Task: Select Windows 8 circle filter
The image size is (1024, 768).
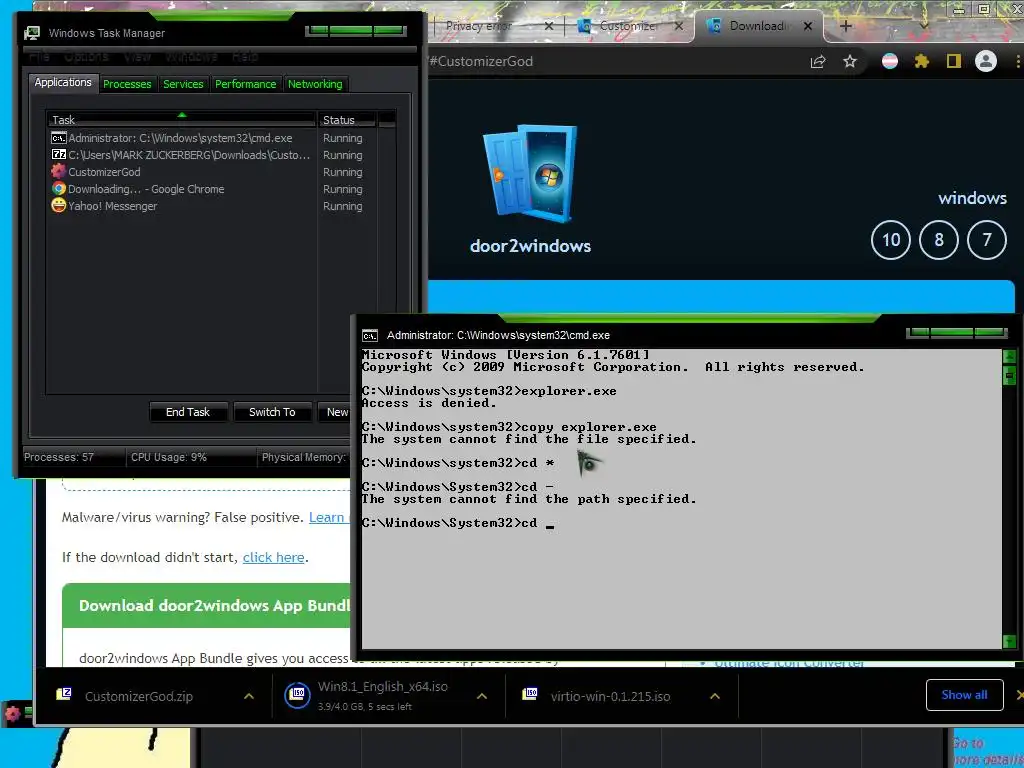Action: [x=938, y=240]
